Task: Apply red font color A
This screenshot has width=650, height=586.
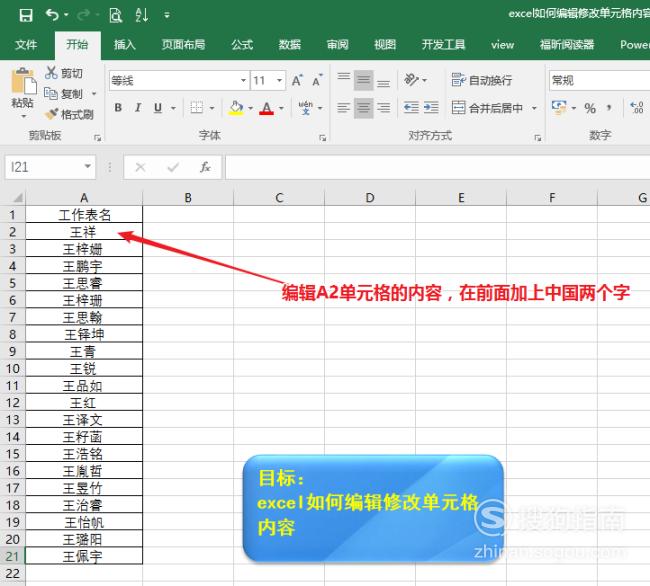Action: (x=267, y=108)
